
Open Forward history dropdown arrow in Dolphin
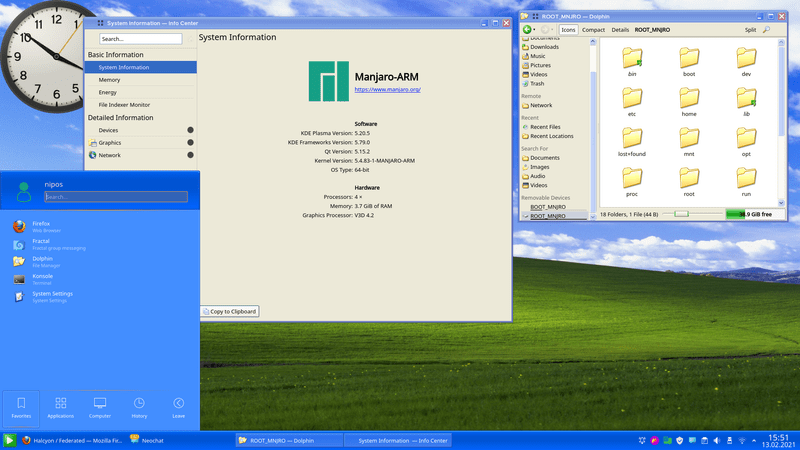coord(552,30)
